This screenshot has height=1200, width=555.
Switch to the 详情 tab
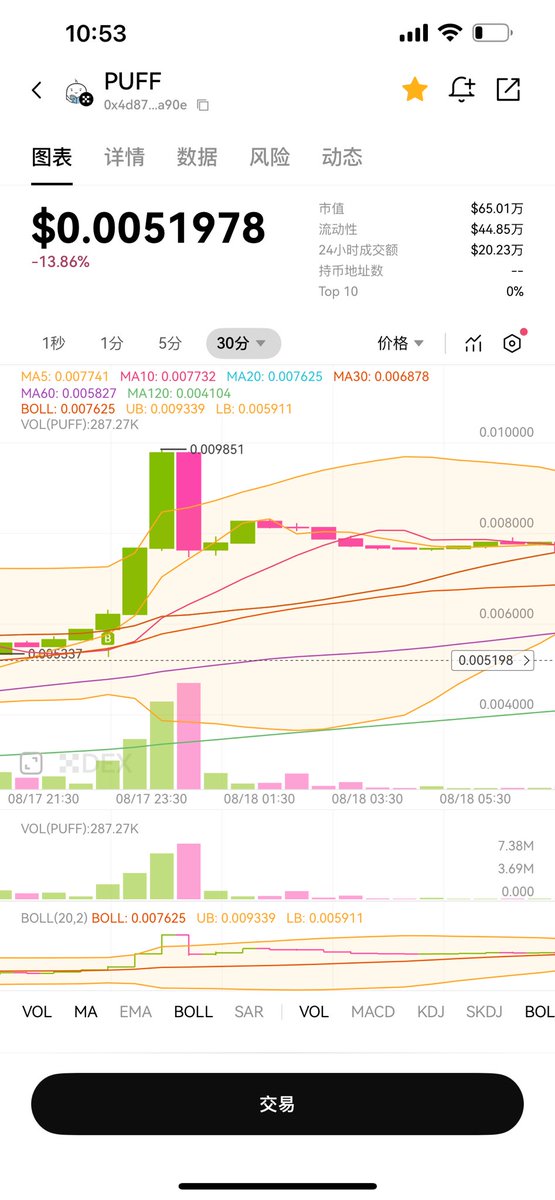124,157
